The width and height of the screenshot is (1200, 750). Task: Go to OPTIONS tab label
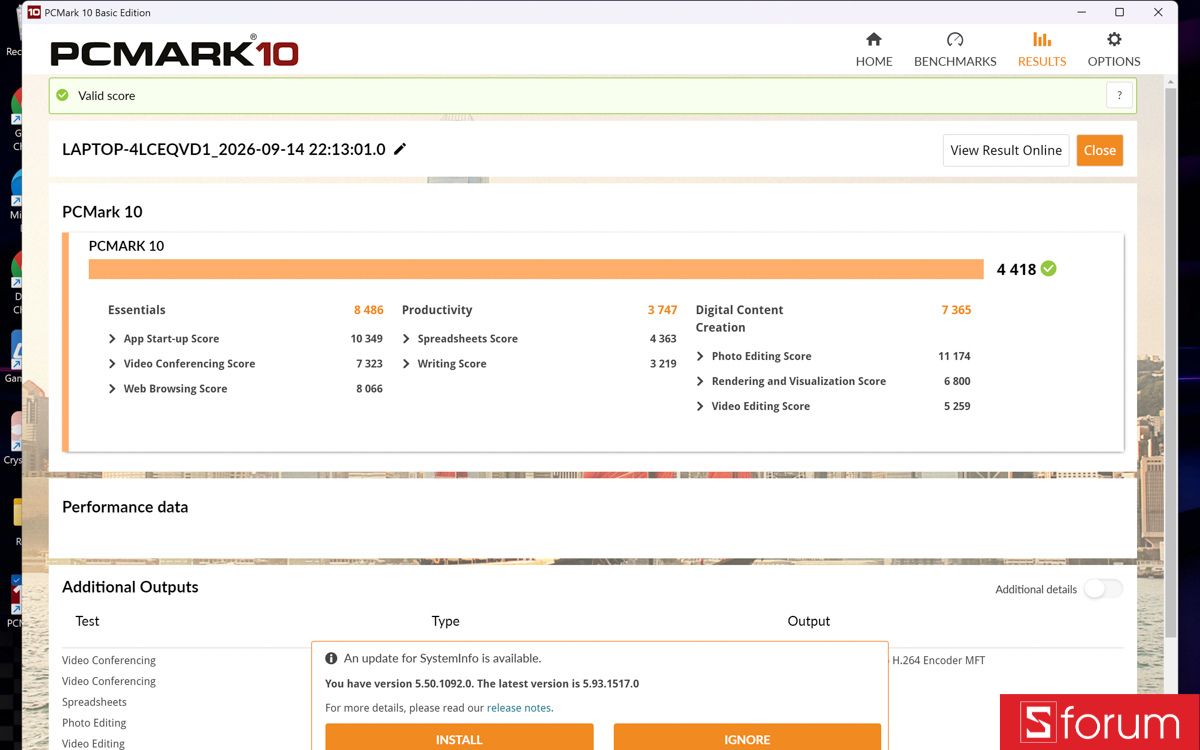coord(1114,61)
